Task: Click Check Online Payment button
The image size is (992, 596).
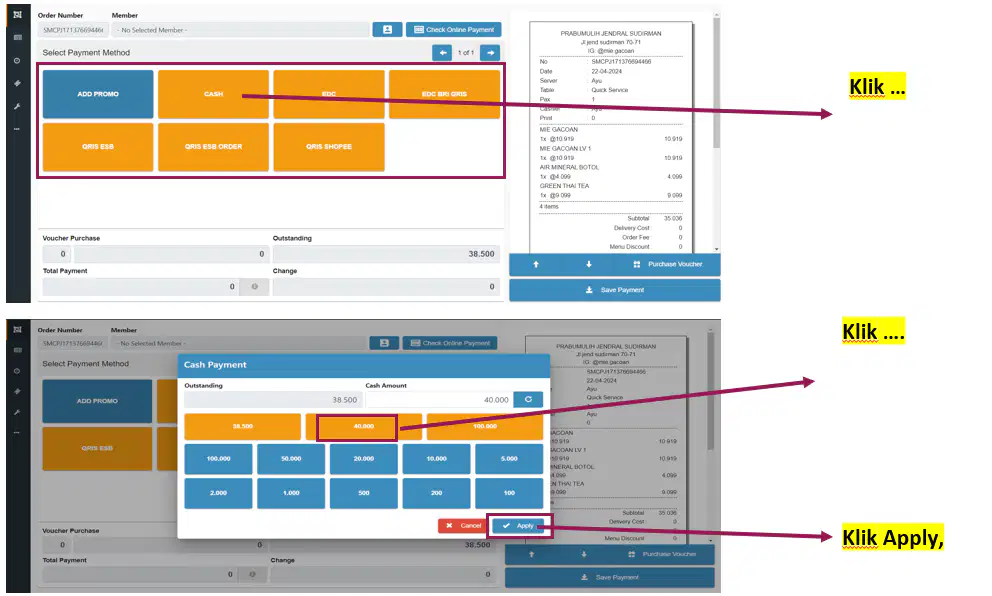Action: click(x=454, y=30)
